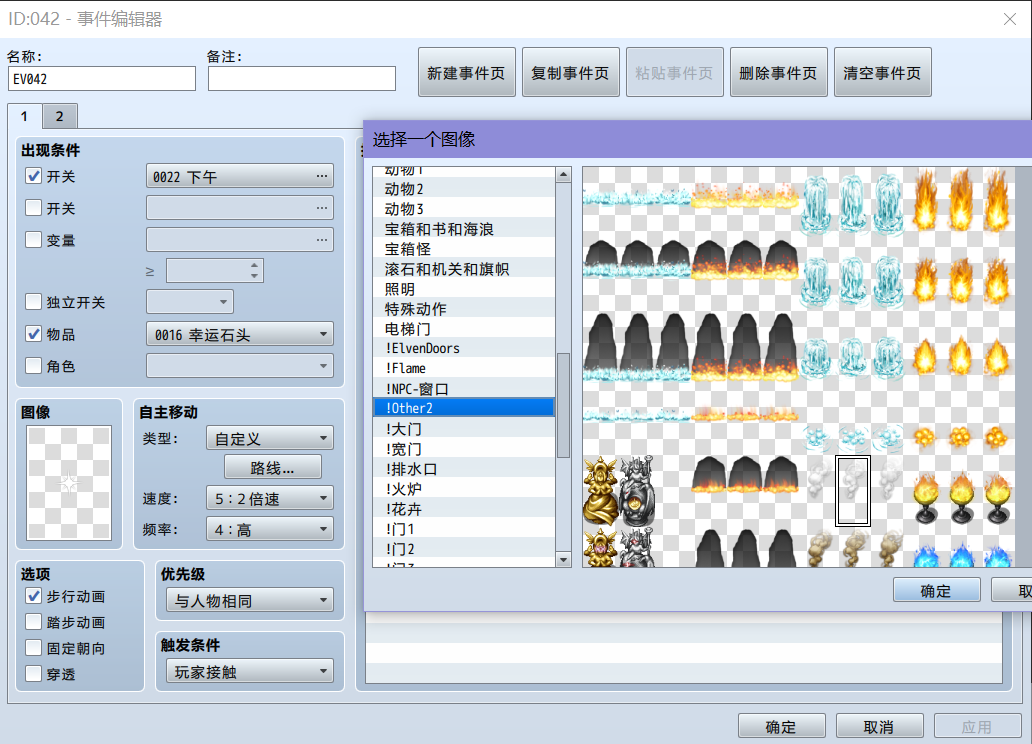Enable the 独立开关 checkbox
The image size is (1032, 744).
33,302
